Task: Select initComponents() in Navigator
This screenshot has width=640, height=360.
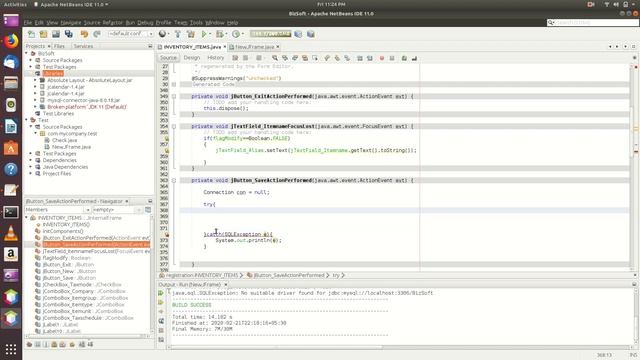Action: (62, 231)
